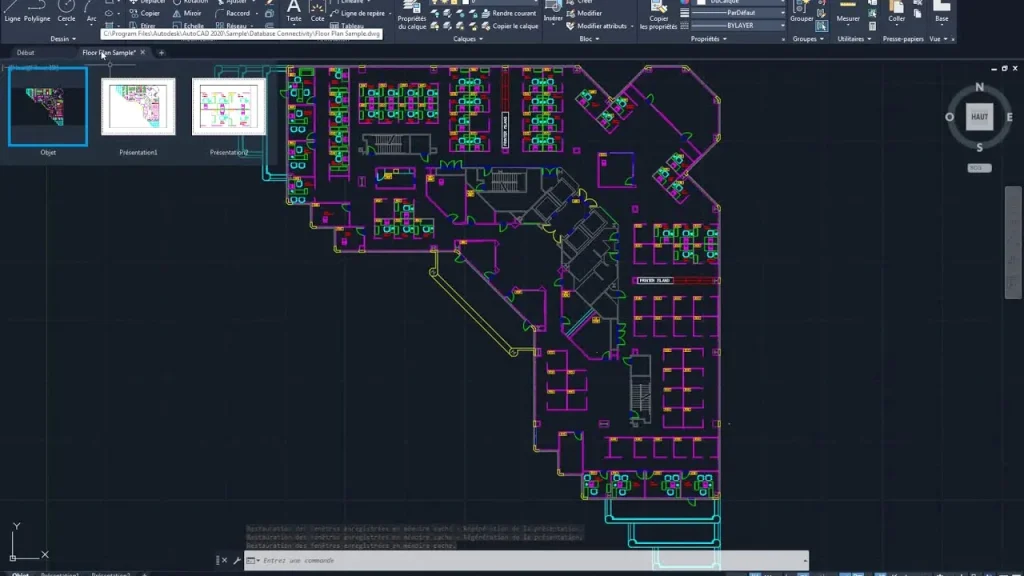Click the Coller paste tool
This screenshot has width=1024, height=576.
pos(897,12)
